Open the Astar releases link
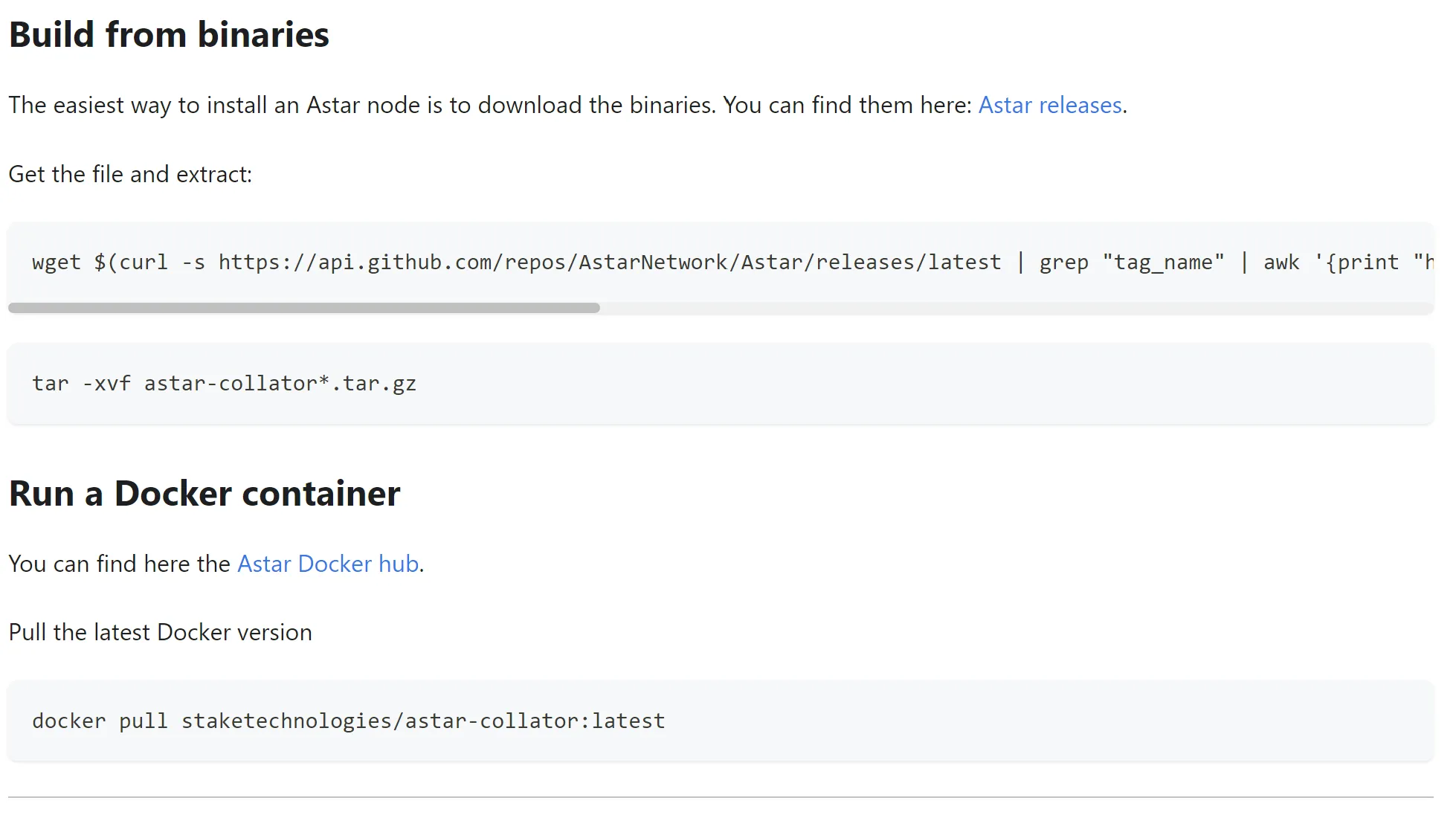This screenshot has width=1456, height=818. tap(1049, 106)
